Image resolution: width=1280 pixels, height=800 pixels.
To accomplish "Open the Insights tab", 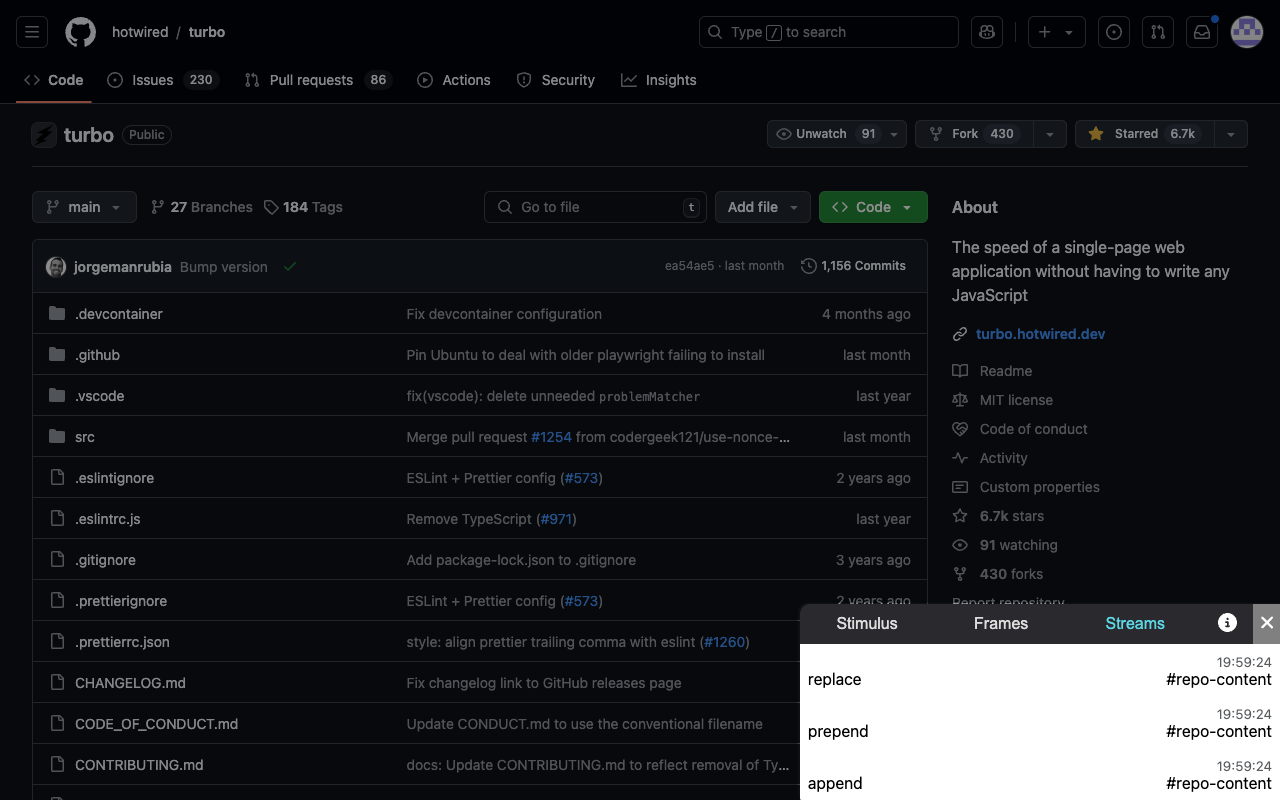I will [658, 80].
